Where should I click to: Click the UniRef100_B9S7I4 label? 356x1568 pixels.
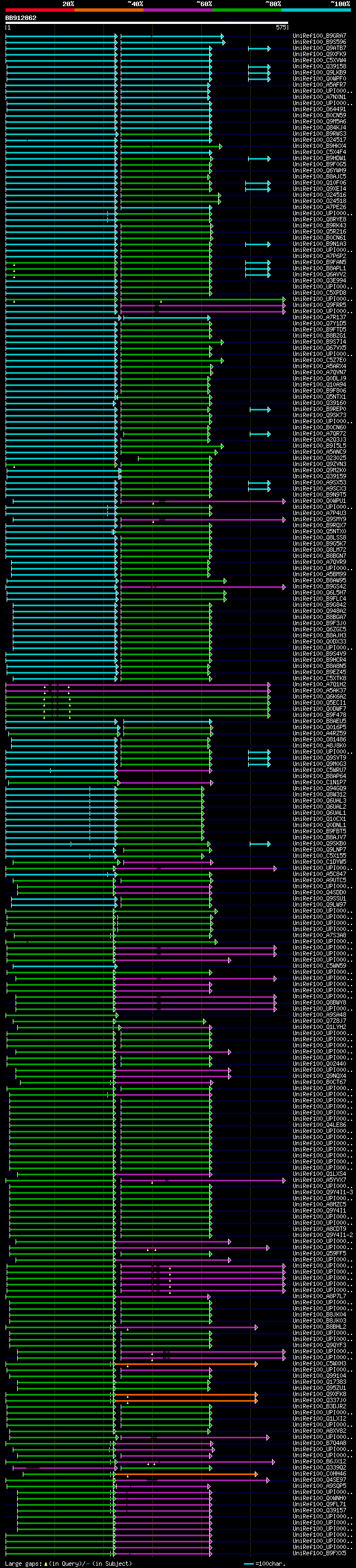click(319, 342)
